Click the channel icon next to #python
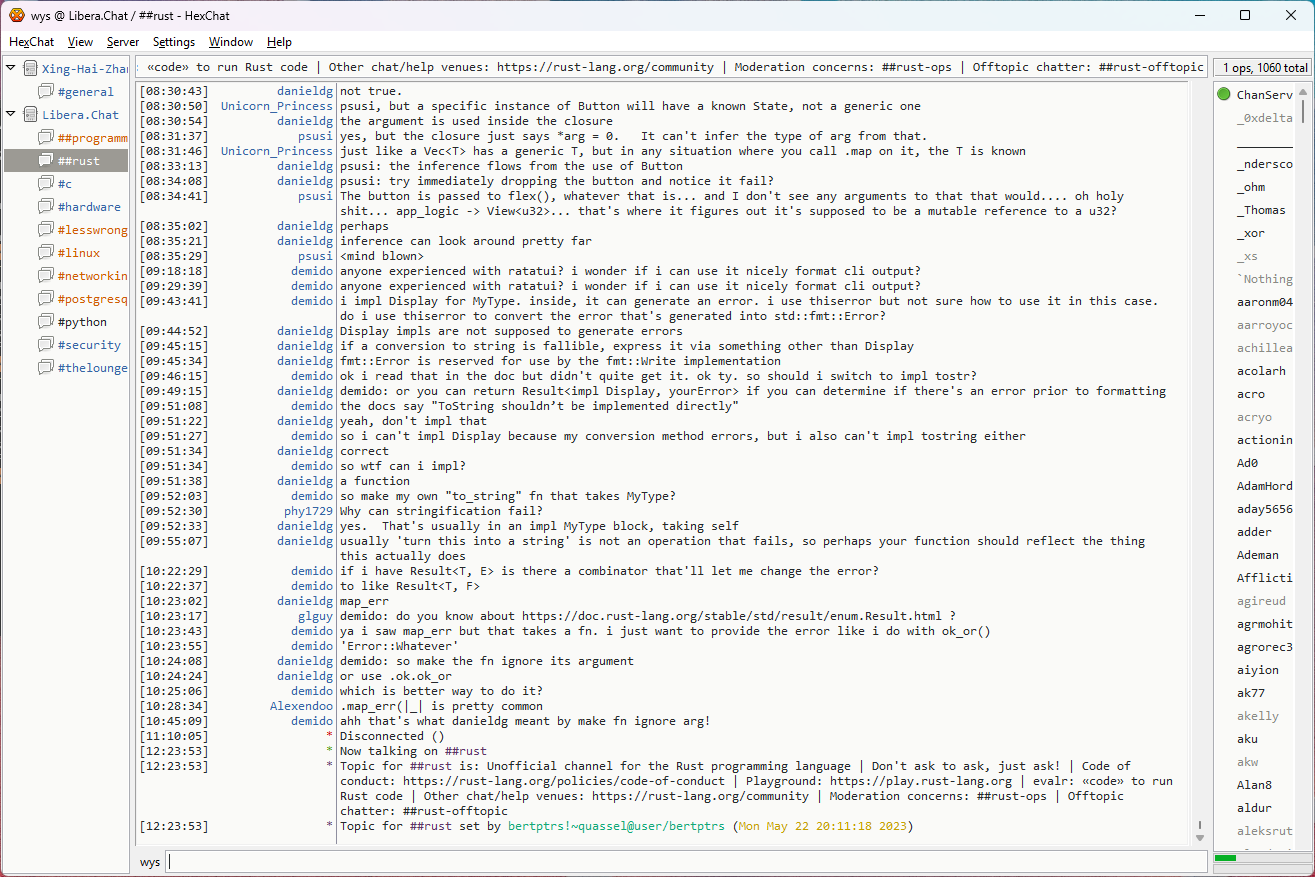This screenshot has width=1315, height=877. (x=46, y=322)
